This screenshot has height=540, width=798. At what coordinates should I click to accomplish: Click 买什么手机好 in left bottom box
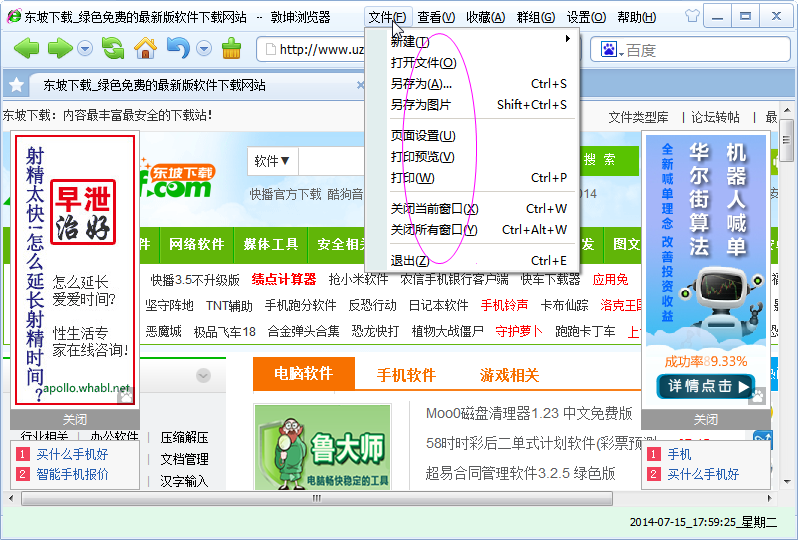click(x=72, y=454)
